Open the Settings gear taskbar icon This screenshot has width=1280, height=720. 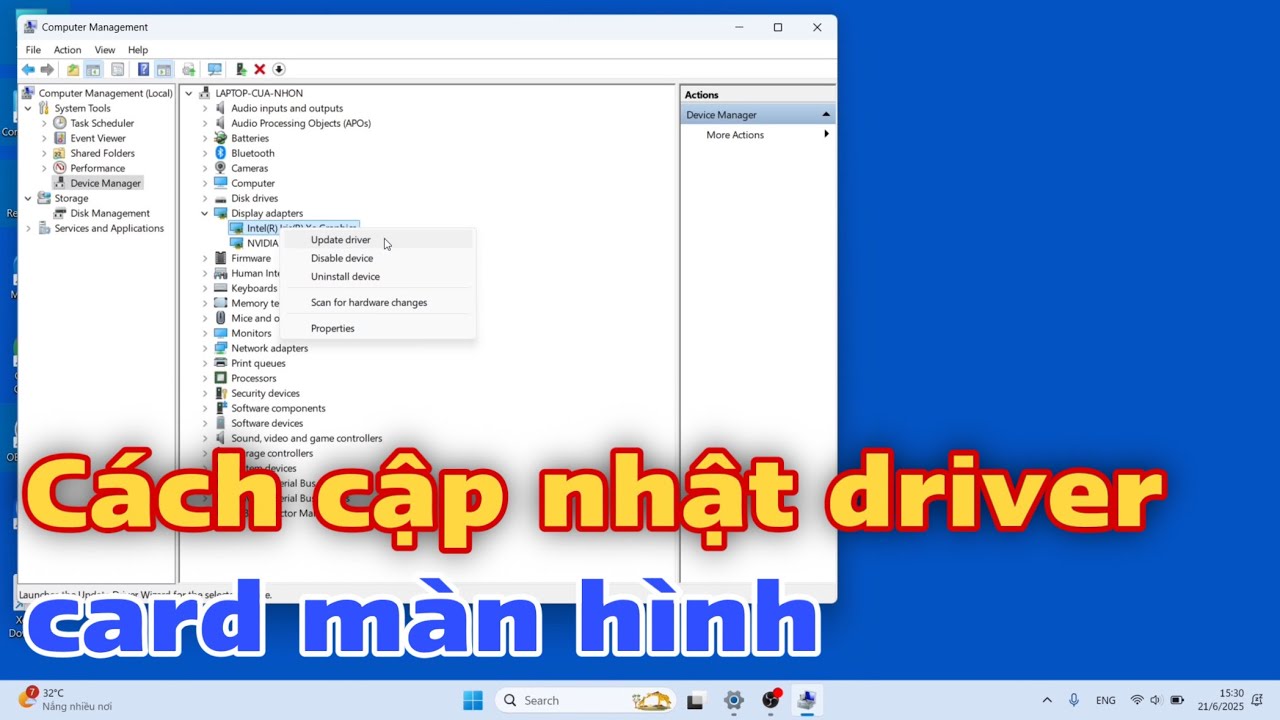coord(734,700)
